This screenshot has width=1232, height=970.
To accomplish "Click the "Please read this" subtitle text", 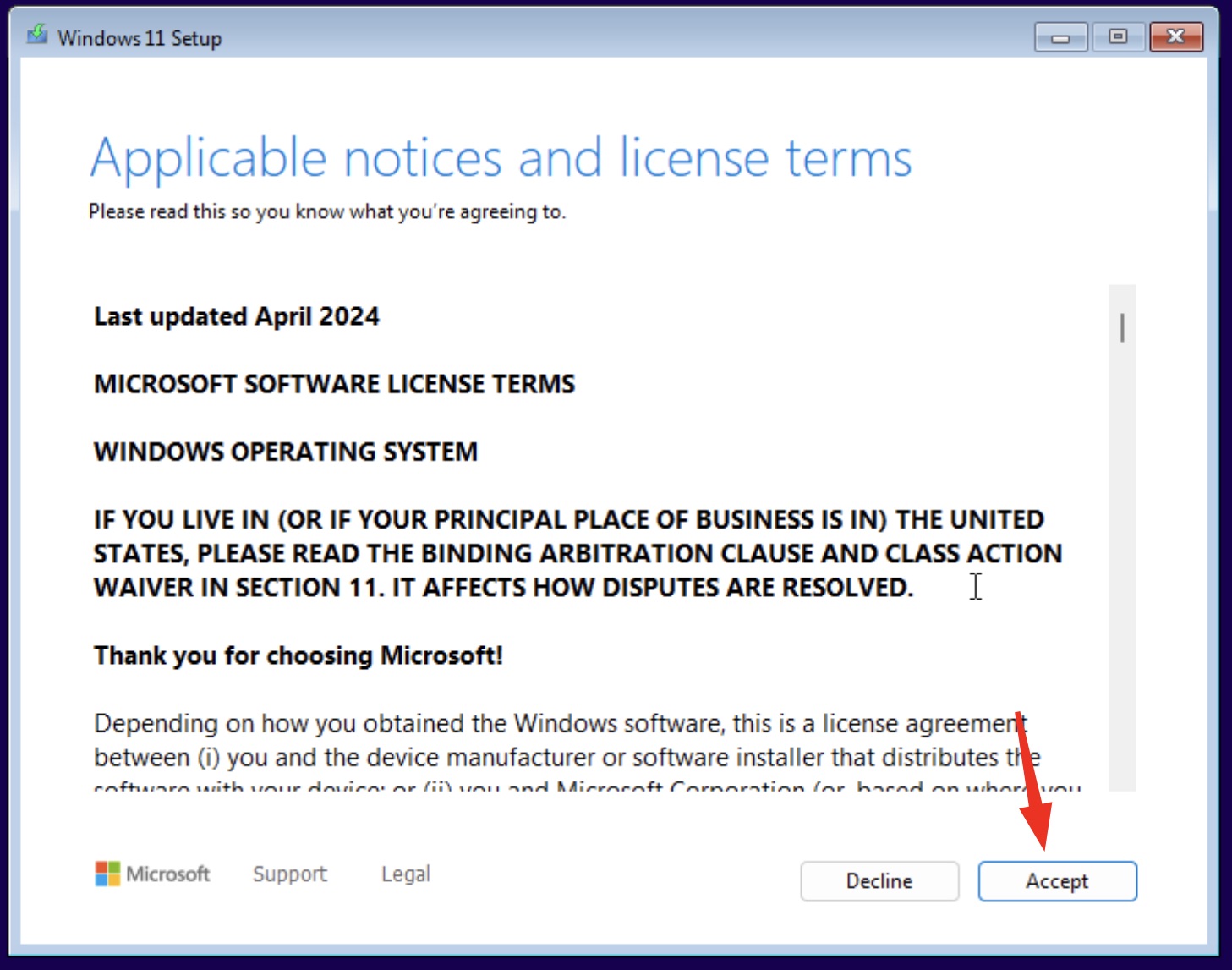I will (x=326, y=211).
